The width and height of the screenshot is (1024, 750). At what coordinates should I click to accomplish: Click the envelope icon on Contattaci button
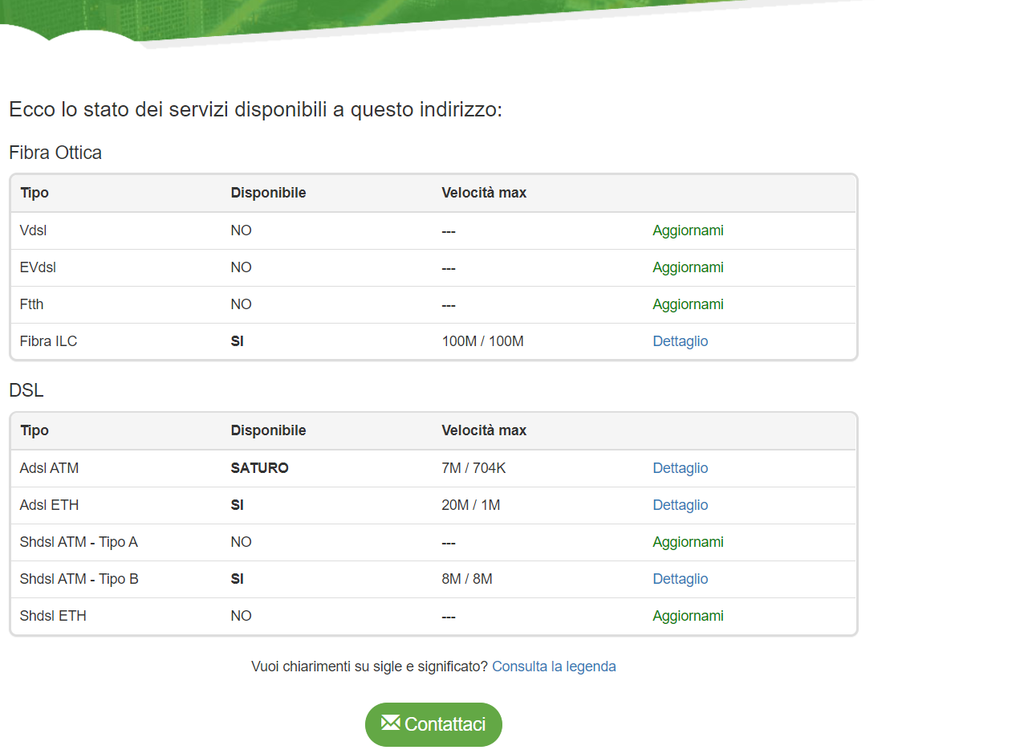(391, 723)
